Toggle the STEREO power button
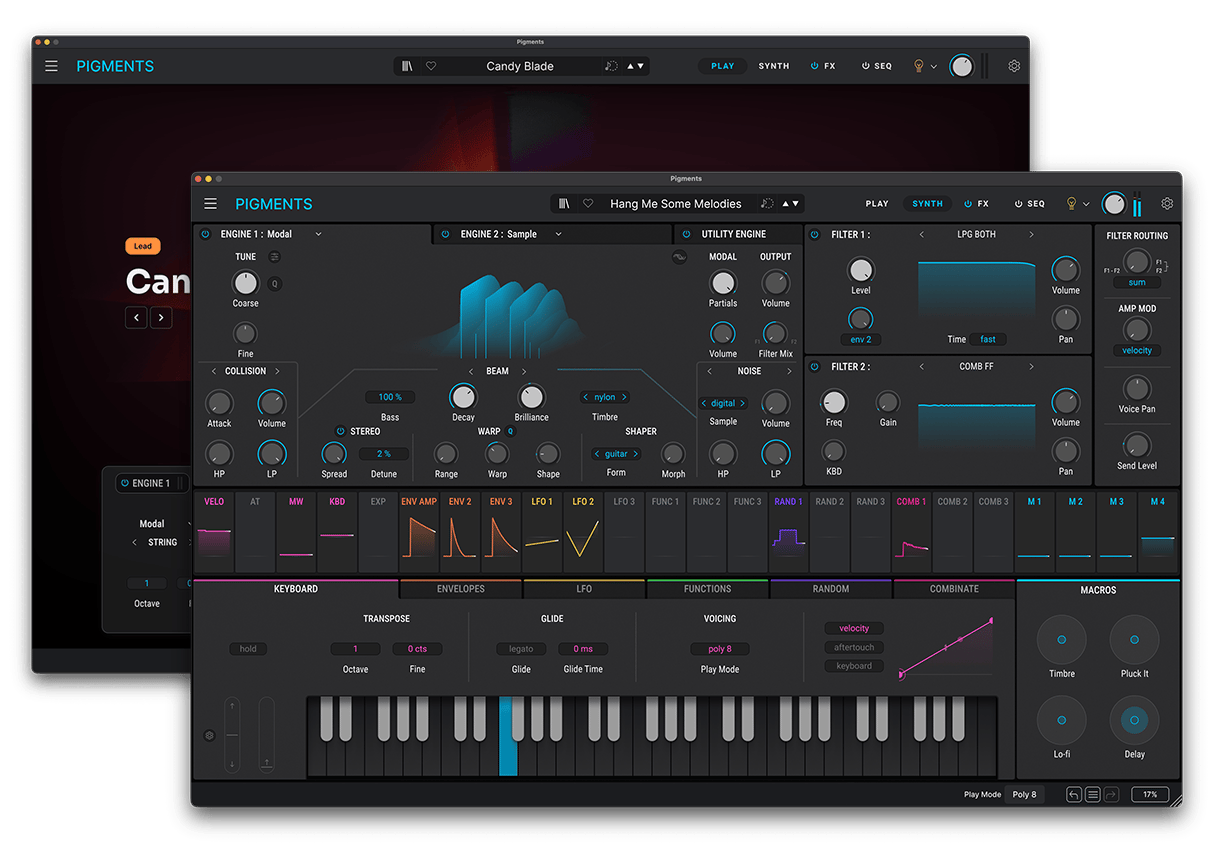 click(340, 432)
